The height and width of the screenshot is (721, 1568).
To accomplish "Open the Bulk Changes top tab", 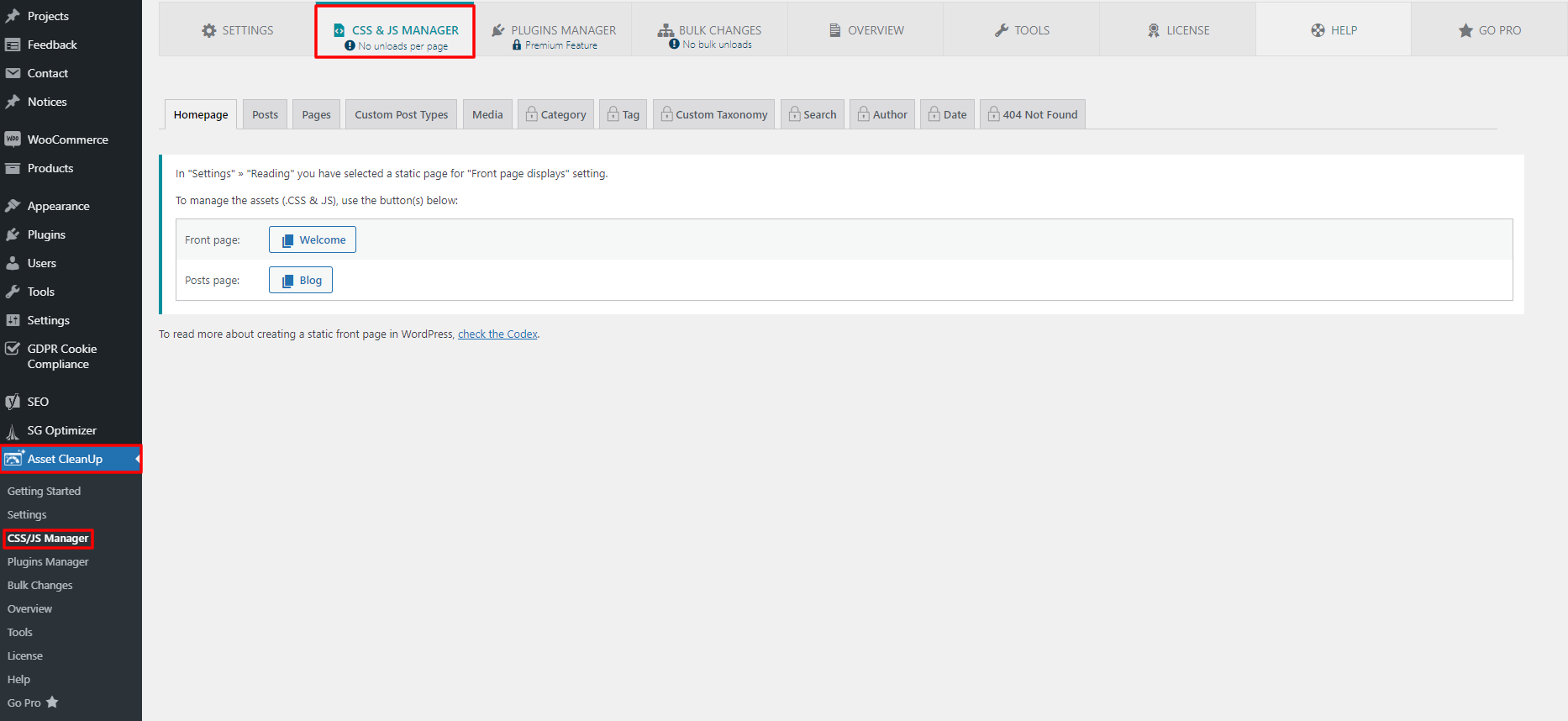I will [x=709, y=30].
